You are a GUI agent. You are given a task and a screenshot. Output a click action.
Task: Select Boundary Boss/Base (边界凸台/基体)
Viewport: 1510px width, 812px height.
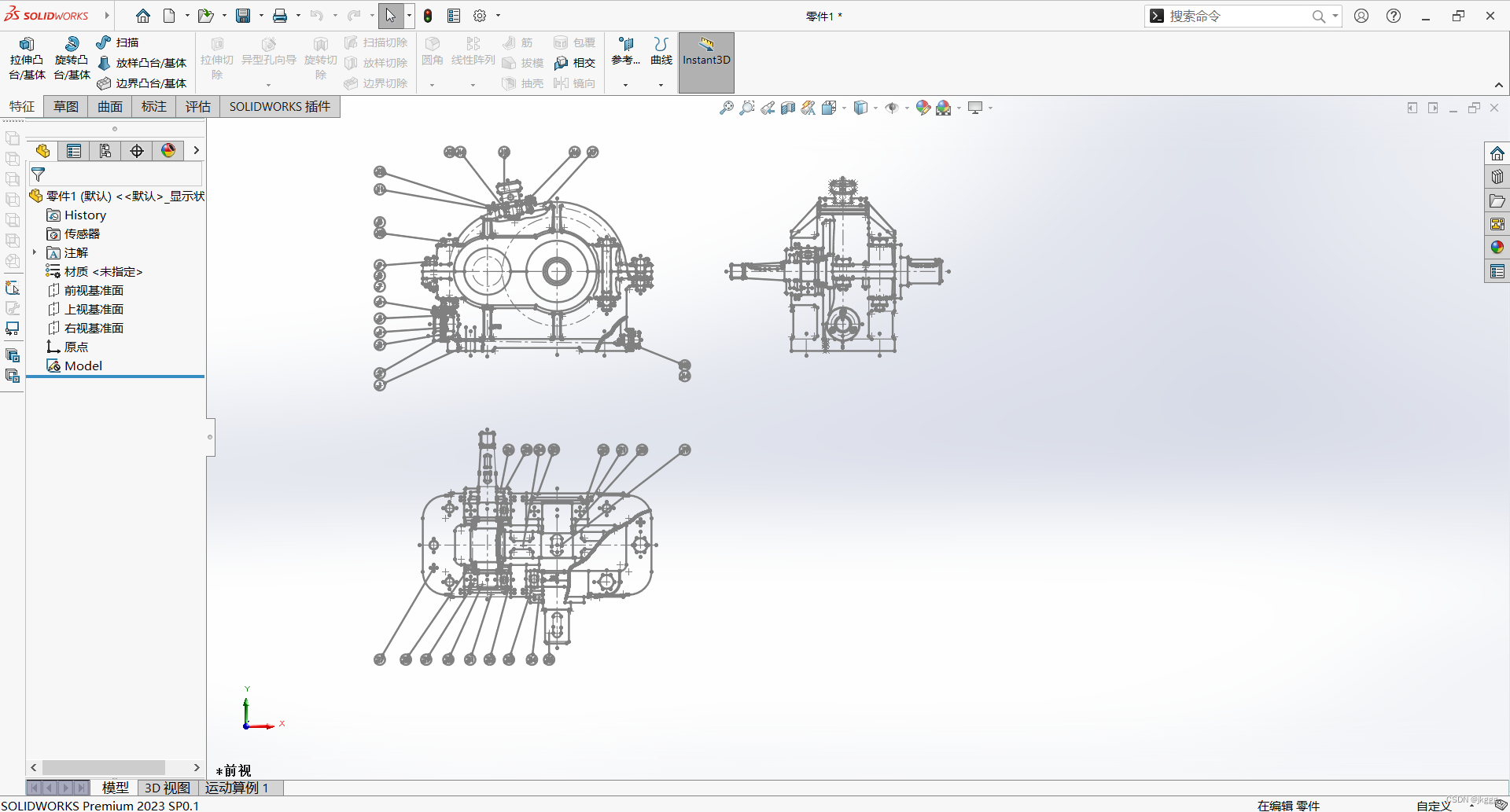(142, 83)
